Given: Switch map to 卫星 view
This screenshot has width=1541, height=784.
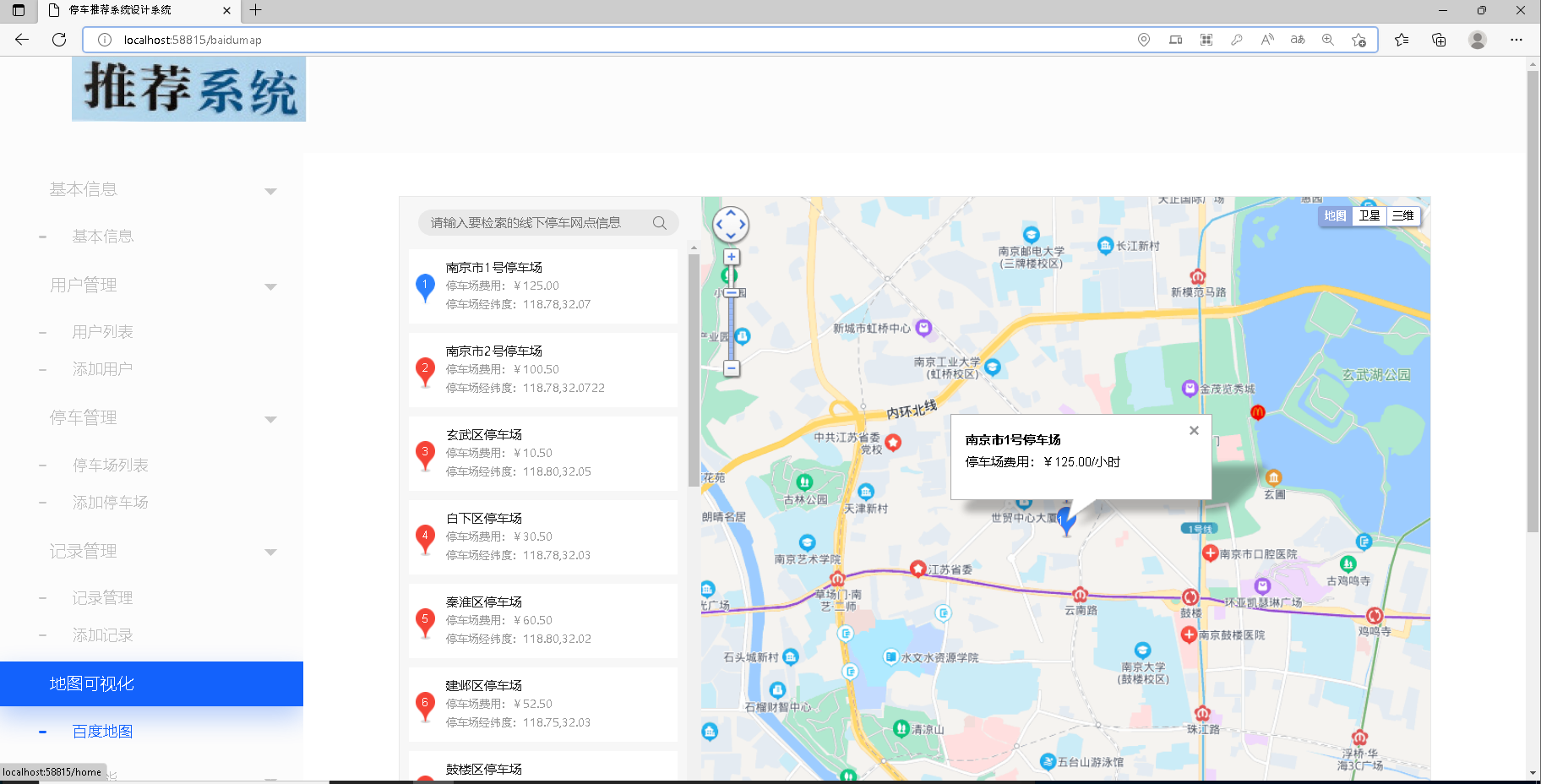Looking at the screenshot, I should pyautogui.click(x=1369, y=215).
